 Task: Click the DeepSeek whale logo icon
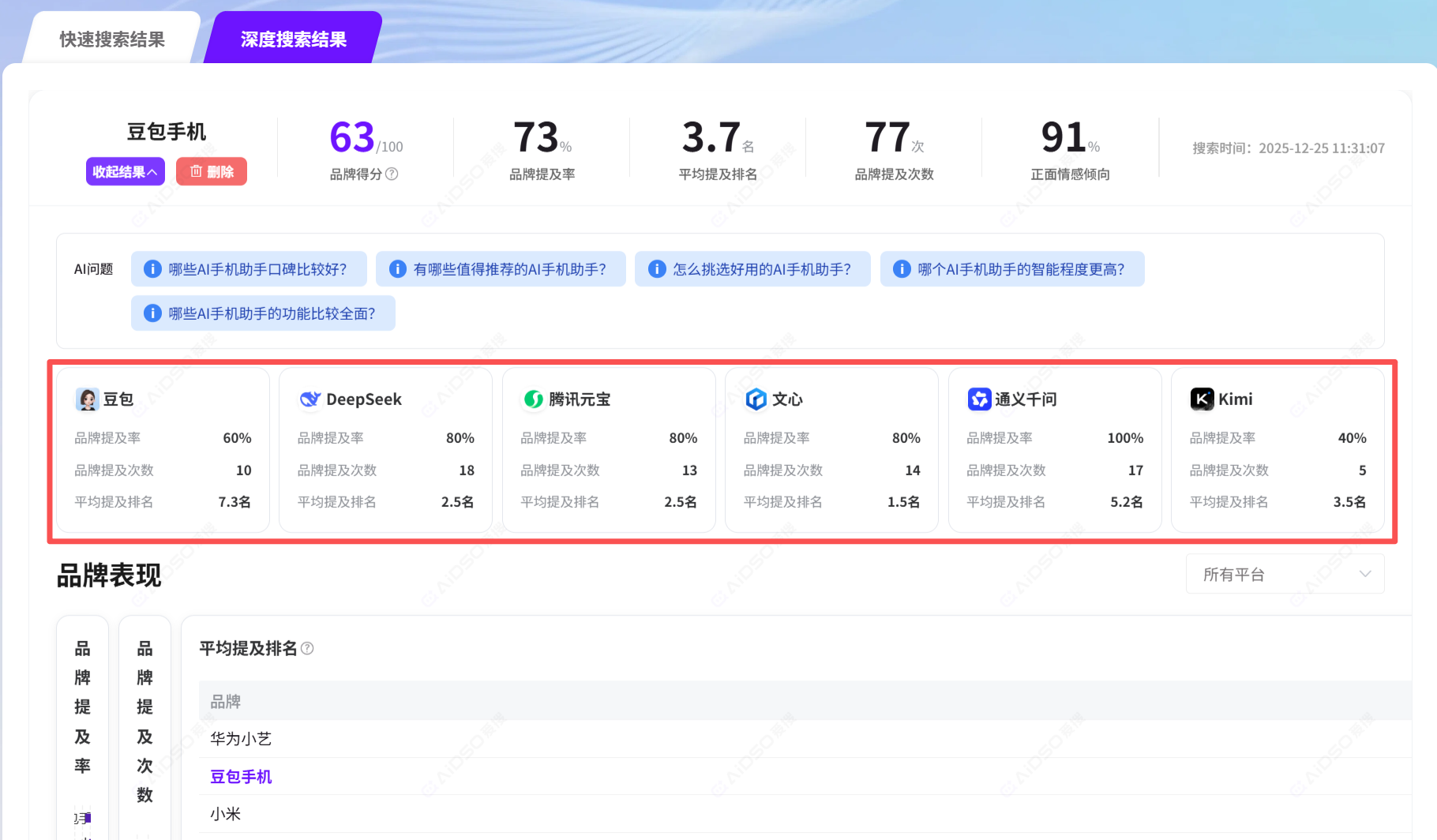coord(310,399)
